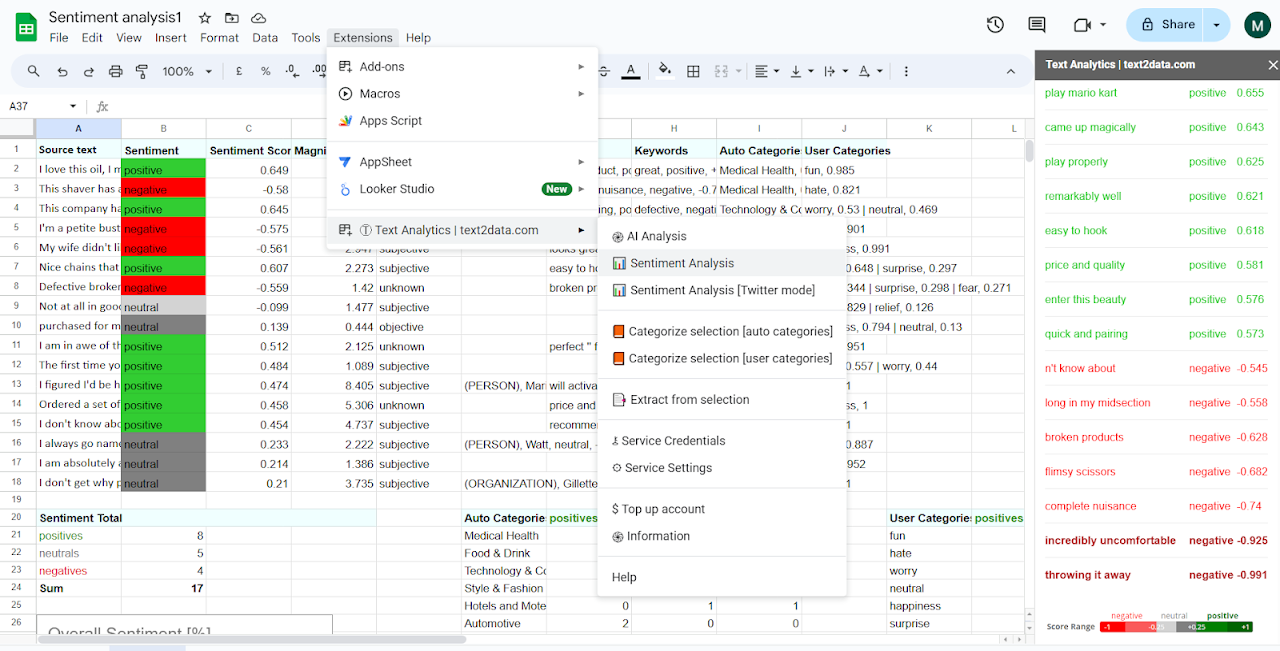This screenshot has width=1280, height=651.
Task: Click the Share button
Action: pyautogui.click(x=1166, y=25)
